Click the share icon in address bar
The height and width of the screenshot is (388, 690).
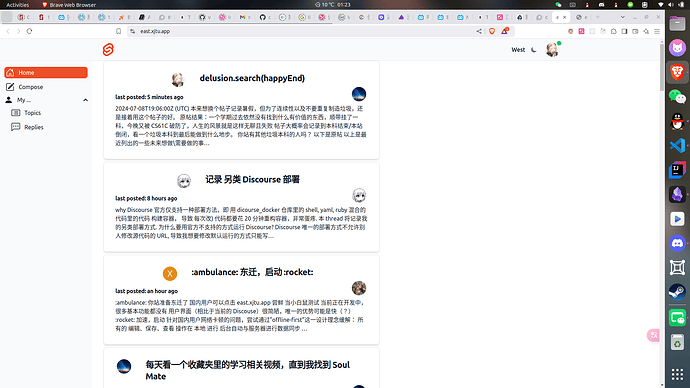(x=479, y=31)
